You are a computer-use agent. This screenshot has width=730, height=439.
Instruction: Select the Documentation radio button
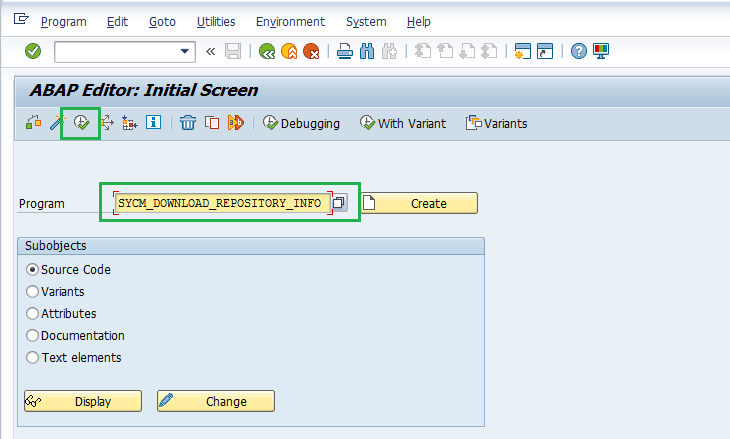click(x=32, y=335)
